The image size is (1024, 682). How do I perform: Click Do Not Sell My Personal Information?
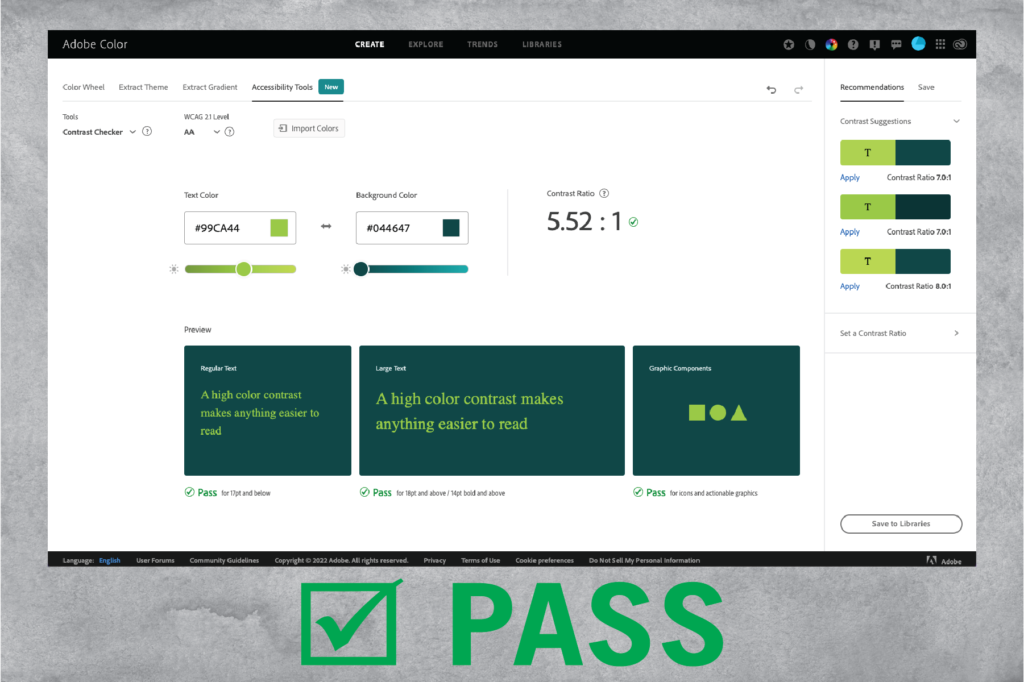pyautogui.click(x=645, y=560)
